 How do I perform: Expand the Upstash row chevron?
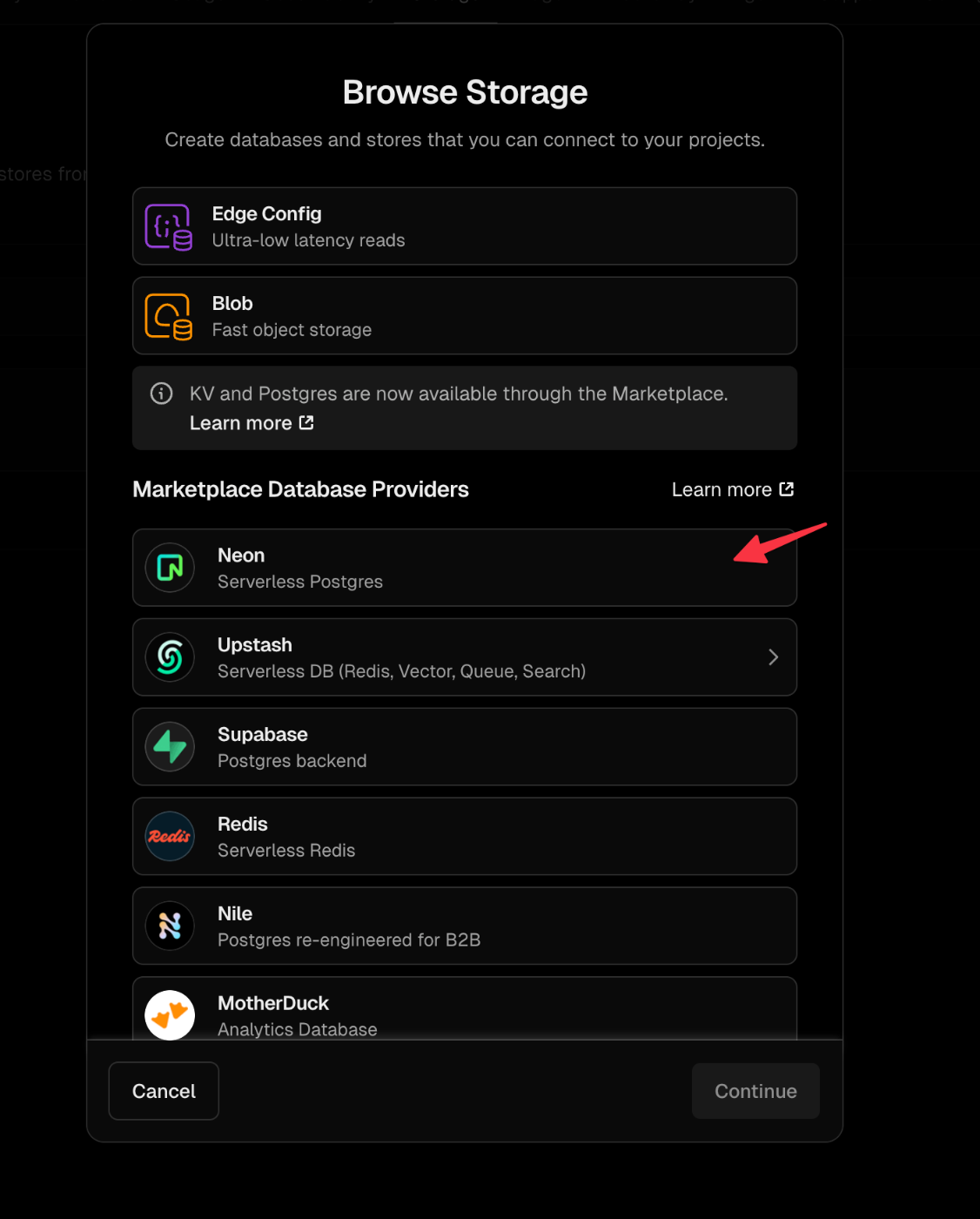(x=773, y=657)
